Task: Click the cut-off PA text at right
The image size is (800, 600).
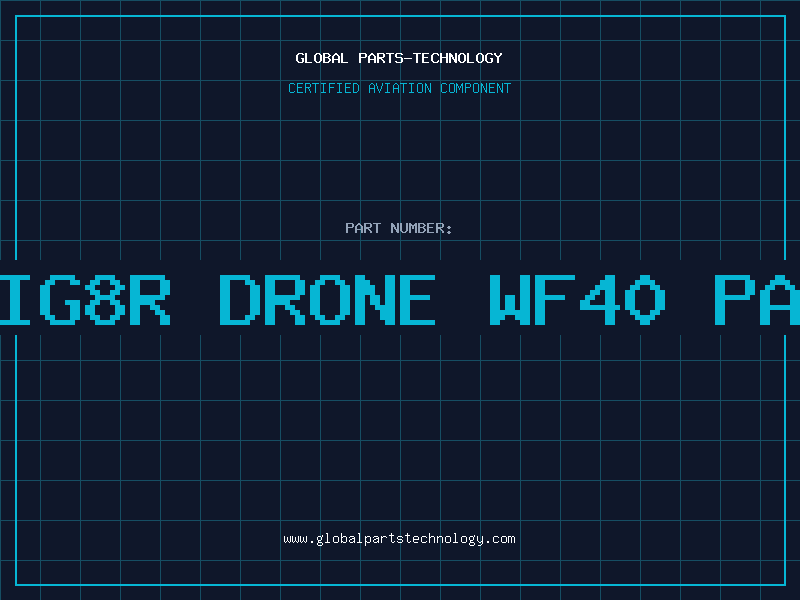Action: [757, 300]
